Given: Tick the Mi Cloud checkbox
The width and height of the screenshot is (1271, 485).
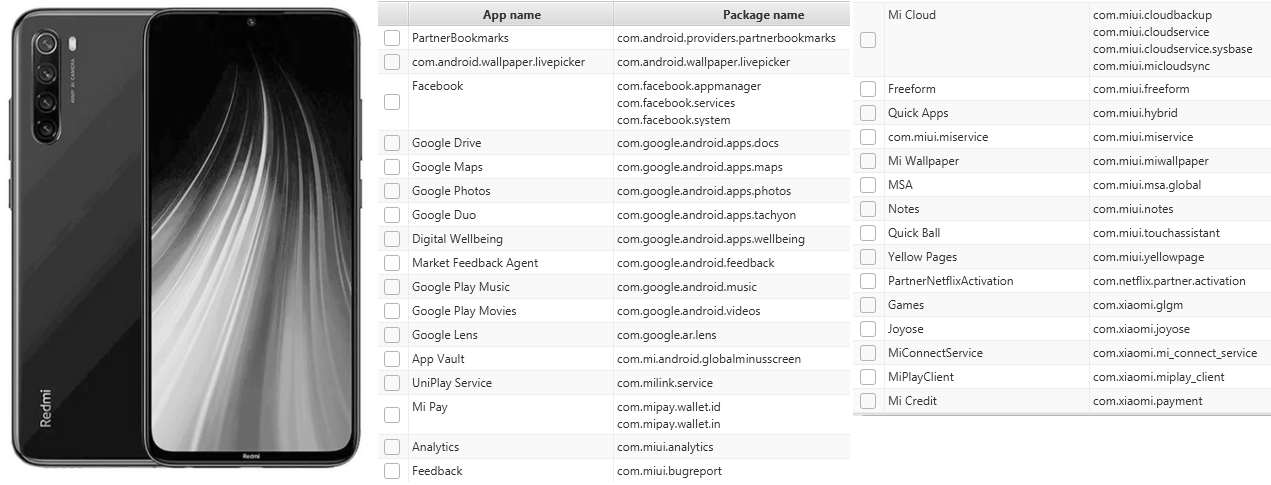Looking at the screenshot, I should tap(868, 40).
